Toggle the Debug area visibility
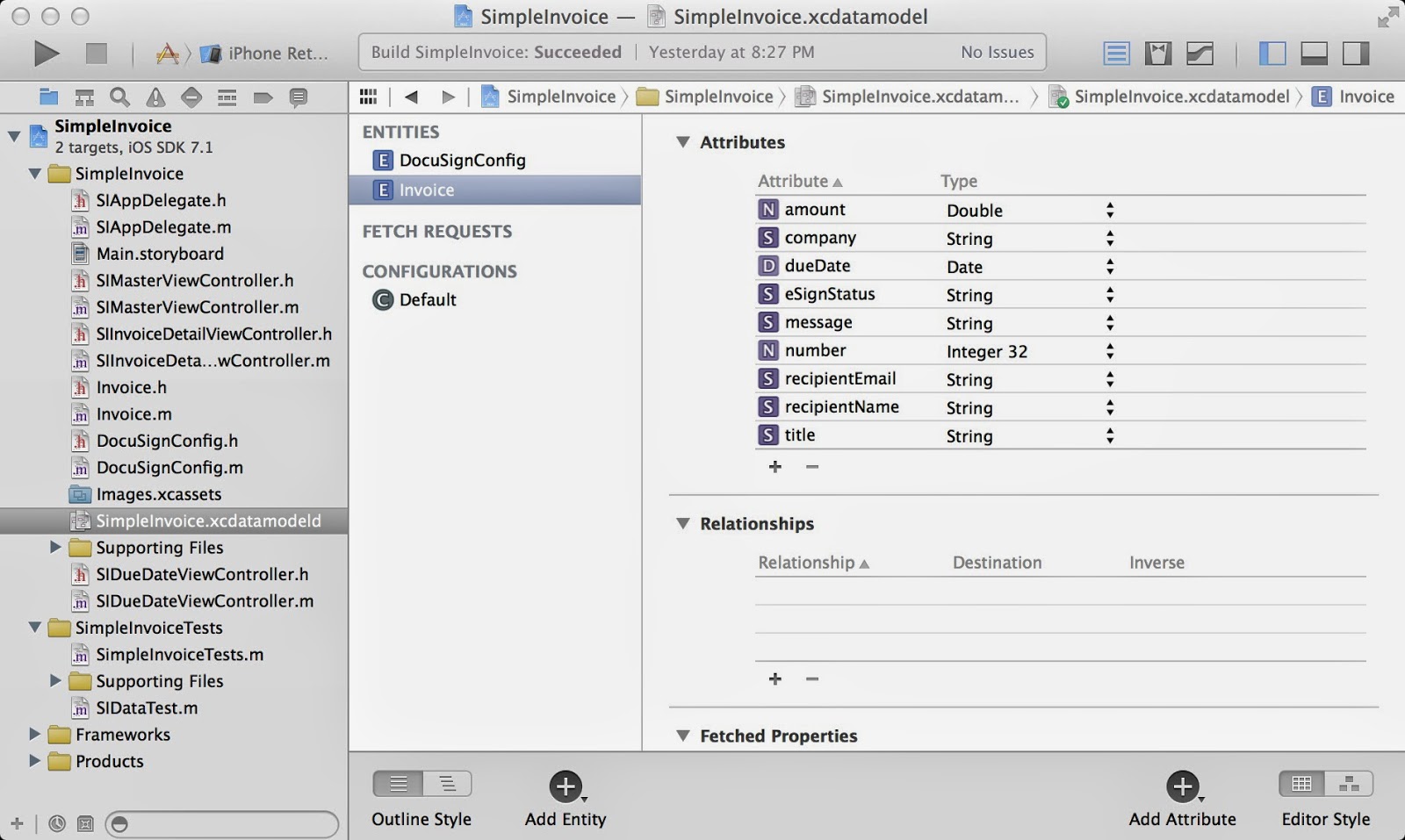 click(x=1314, y=54)
